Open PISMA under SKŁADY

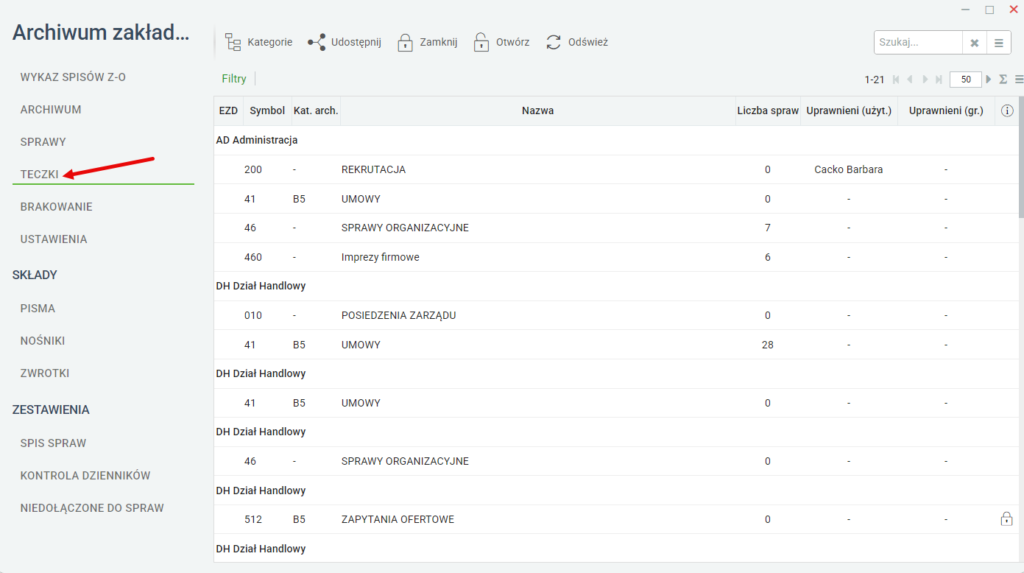click(37, 308)
